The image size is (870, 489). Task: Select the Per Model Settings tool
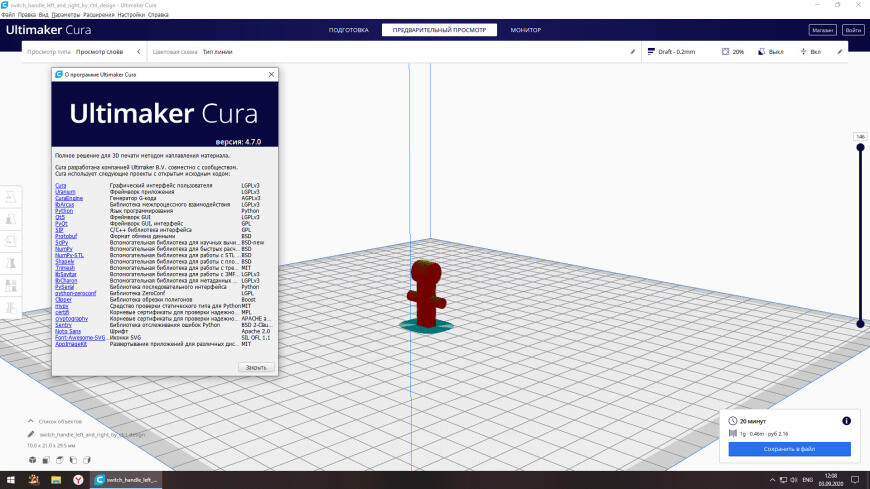(11, 285)
